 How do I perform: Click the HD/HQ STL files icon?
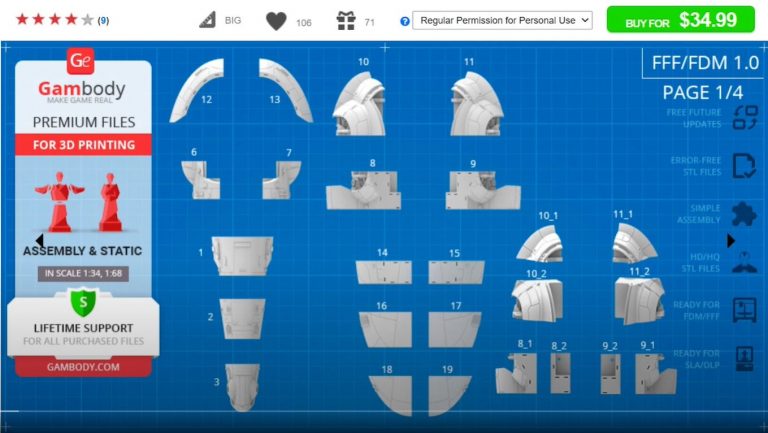[x=745, y=262]
